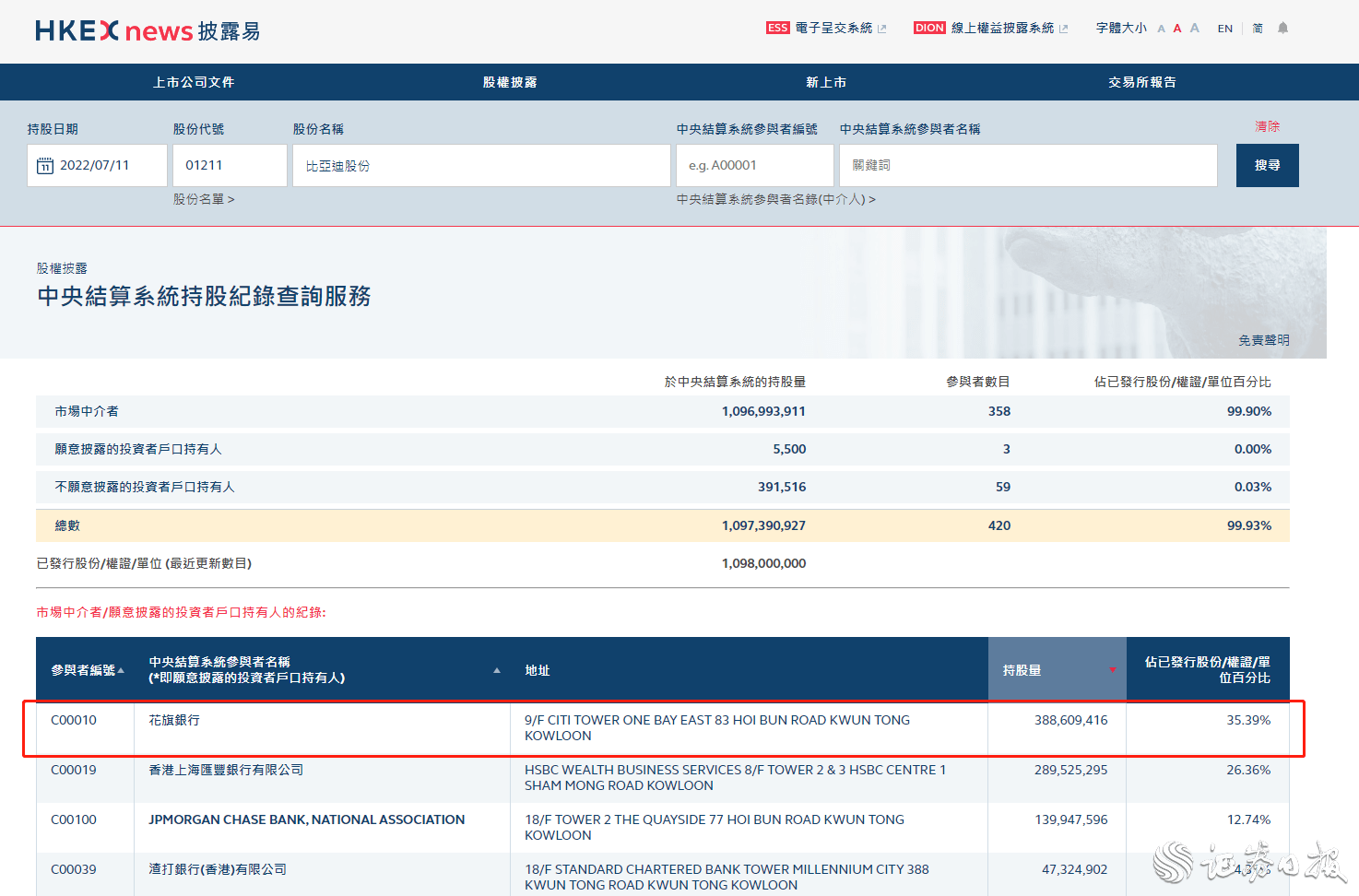Click the red DION badge
The image size is (1359, 896).
pyautogui.click(x=929, y=28)
